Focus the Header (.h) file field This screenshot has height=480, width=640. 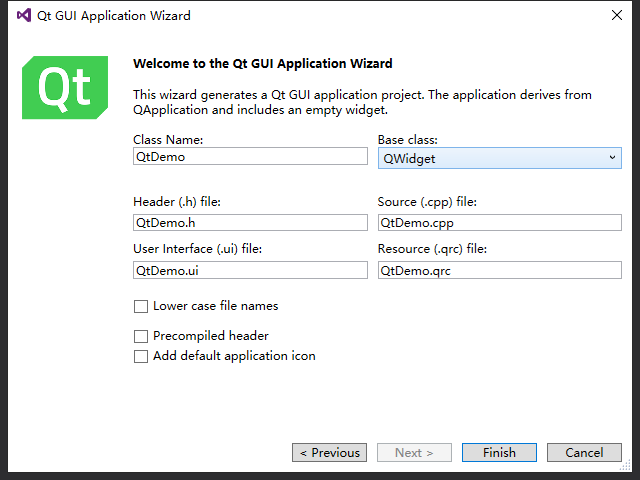click(x=250, y=222)
